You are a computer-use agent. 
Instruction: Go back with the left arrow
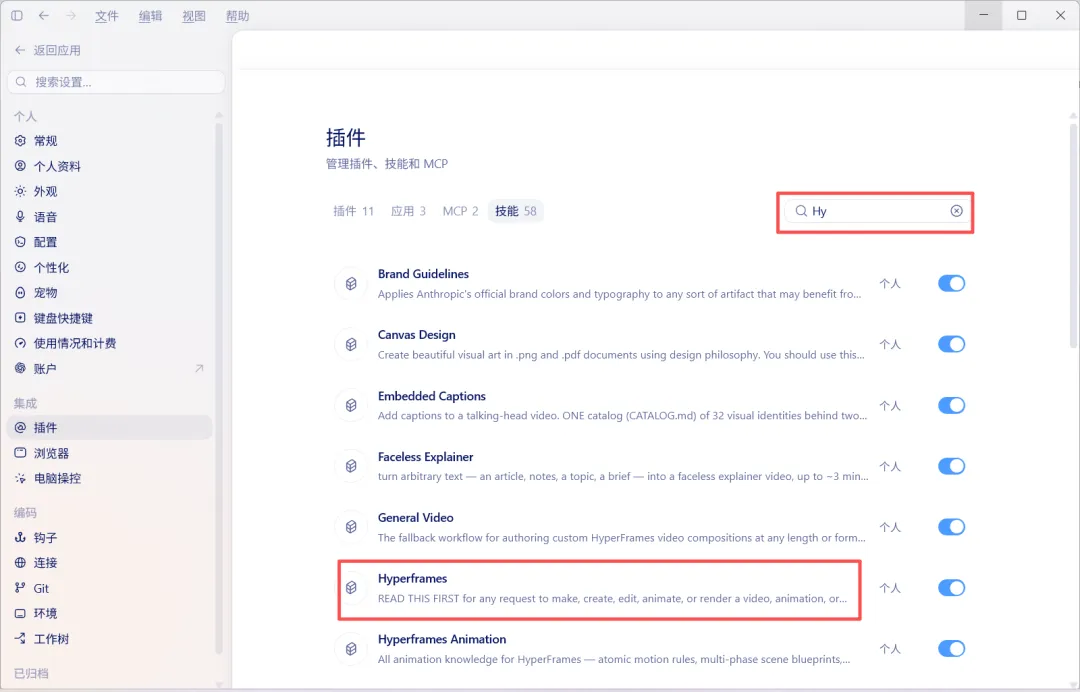[x=43, y=15]
